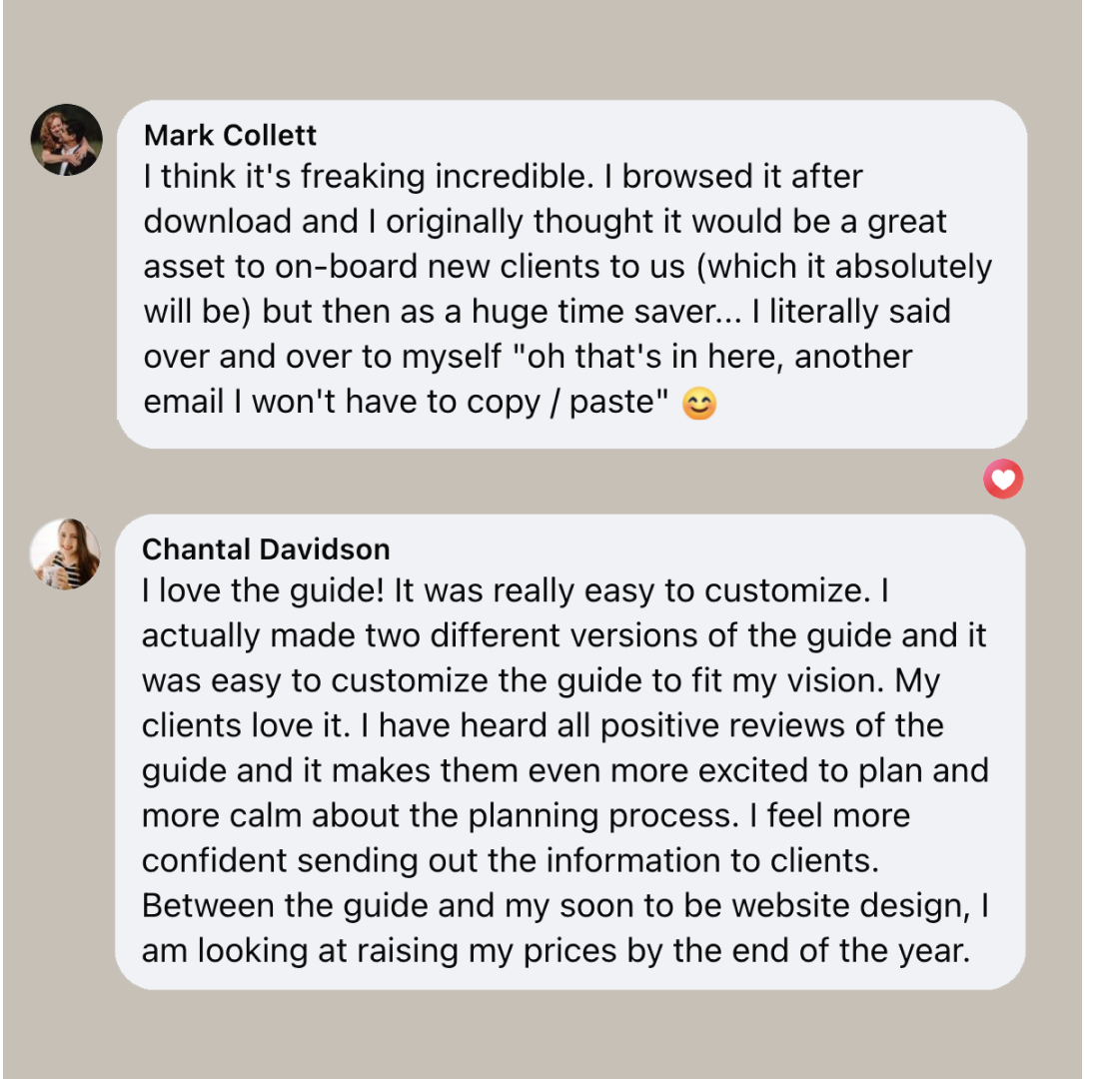1120x1079 pixels.
Task: Click Mark Collett's profile picture
Action: click(67, 140)
